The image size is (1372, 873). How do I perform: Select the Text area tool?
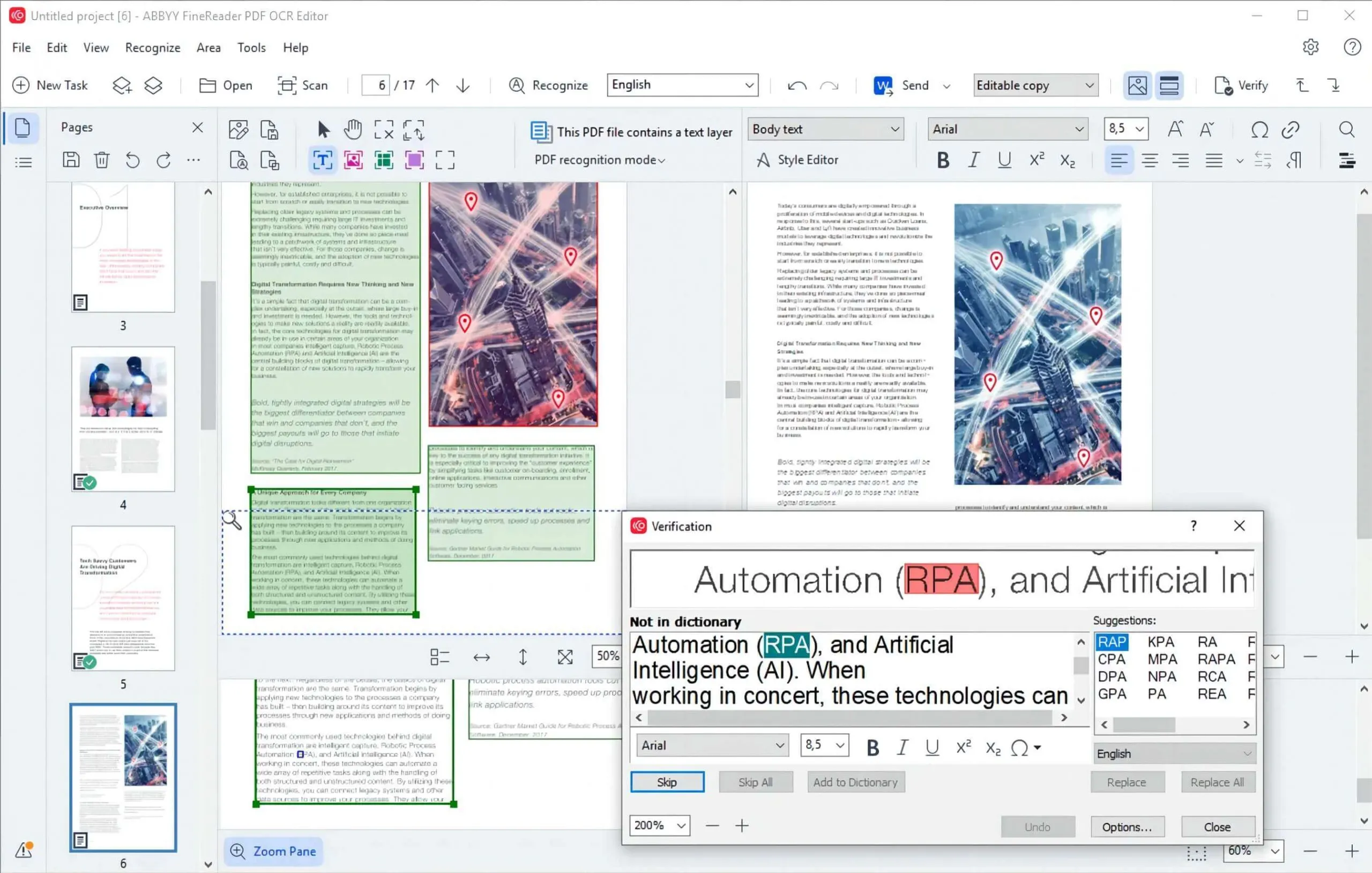[322, 160]
